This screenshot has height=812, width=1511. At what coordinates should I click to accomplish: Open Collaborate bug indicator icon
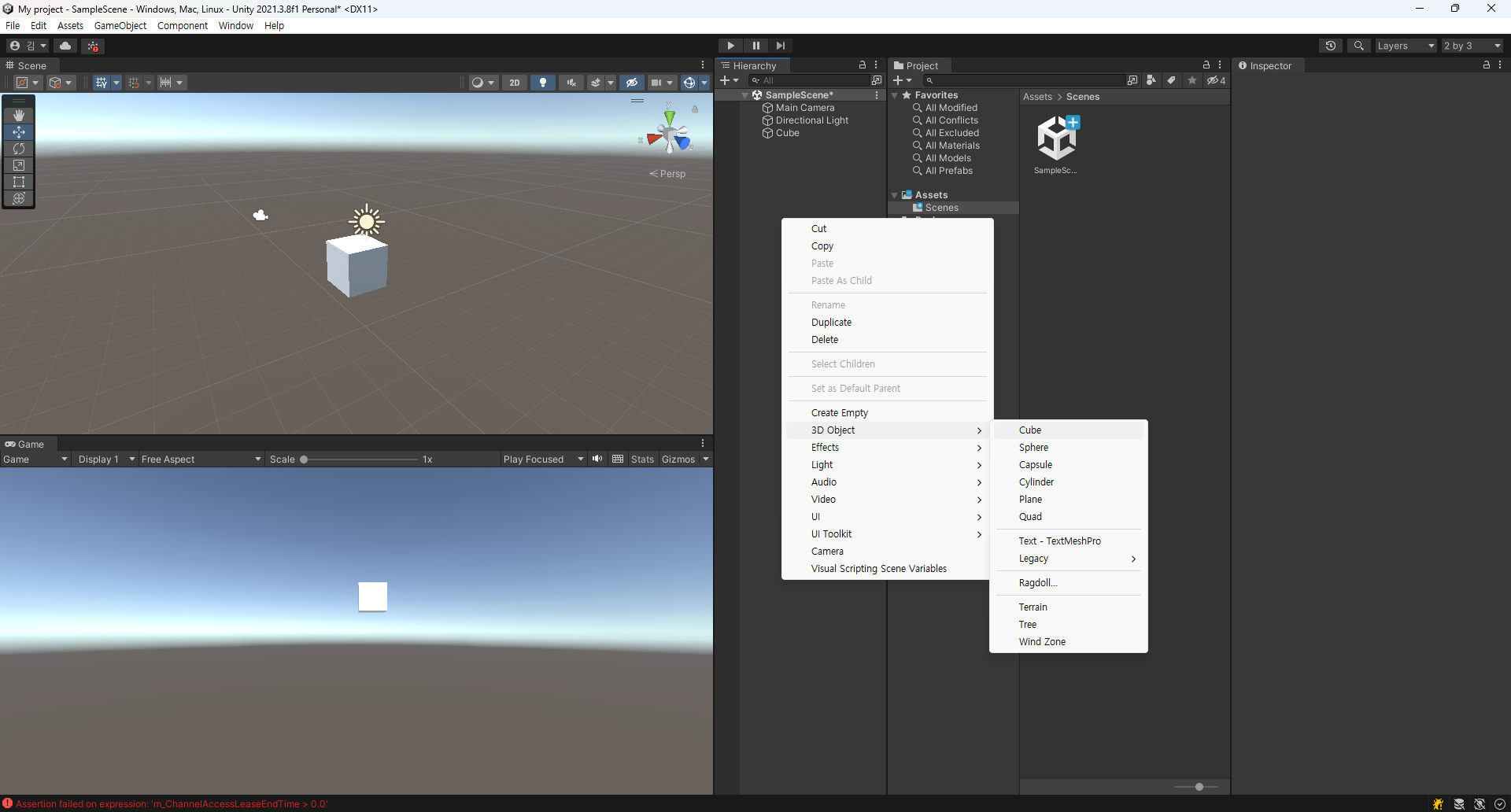pyautogui.click(x=93, y=46)
